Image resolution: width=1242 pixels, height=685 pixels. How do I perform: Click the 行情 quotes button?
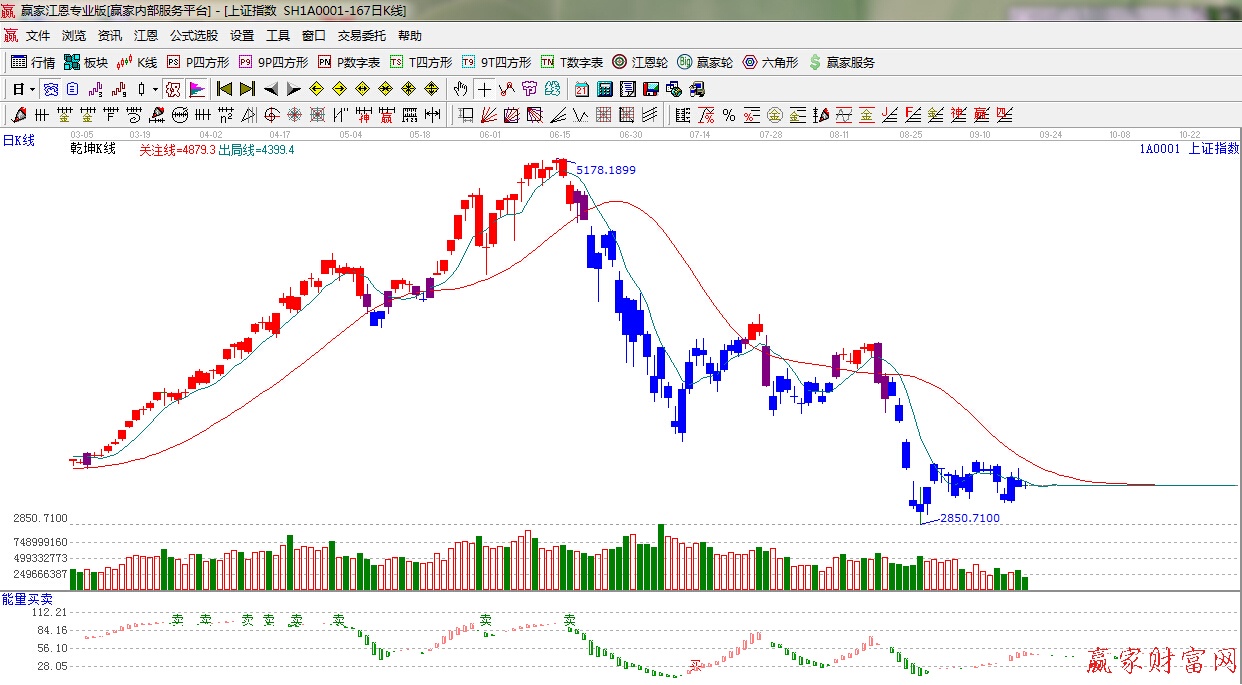click(33, 62)
